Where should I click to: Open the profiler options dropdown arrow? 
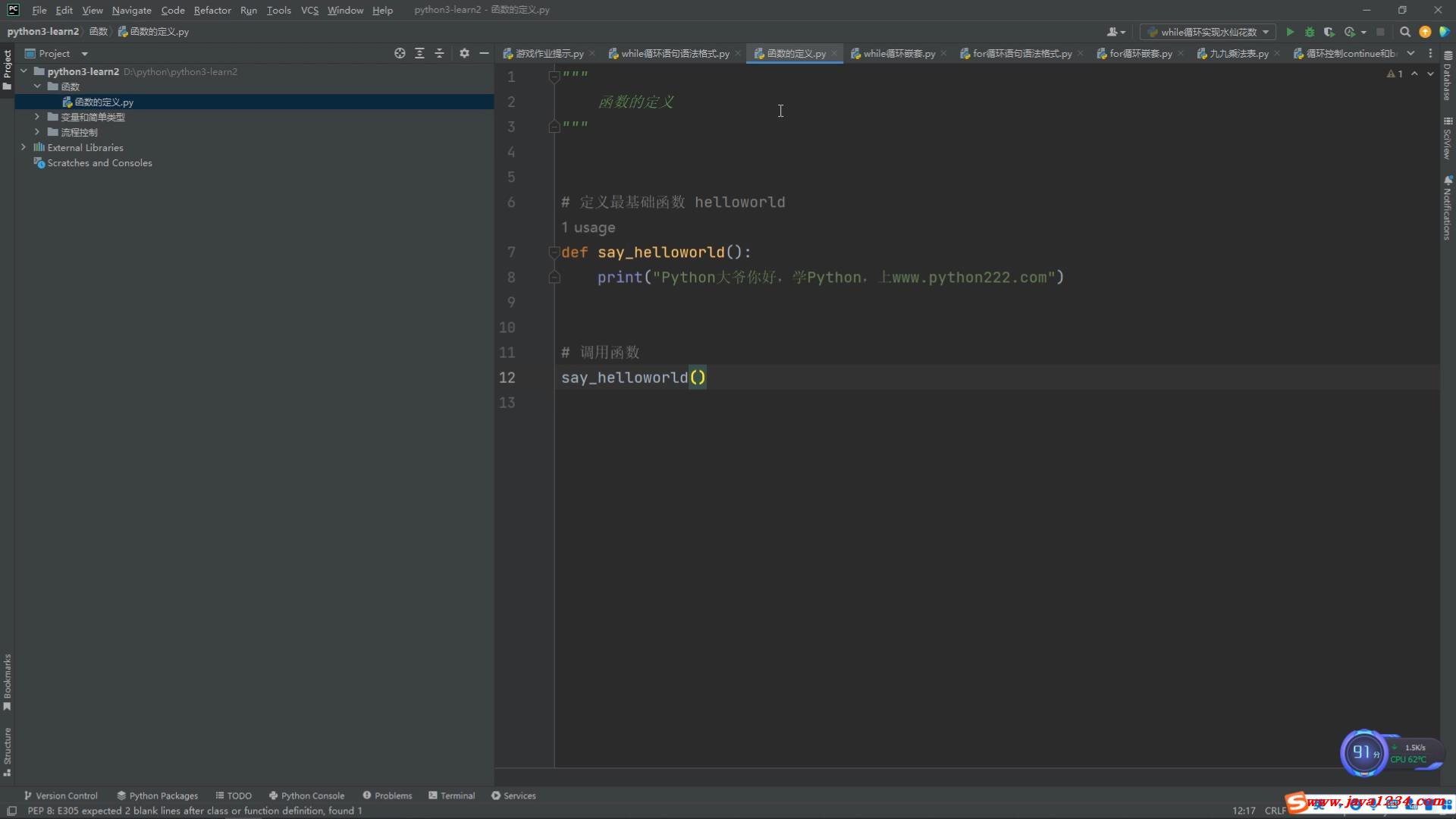click(x=1363, y=32)
